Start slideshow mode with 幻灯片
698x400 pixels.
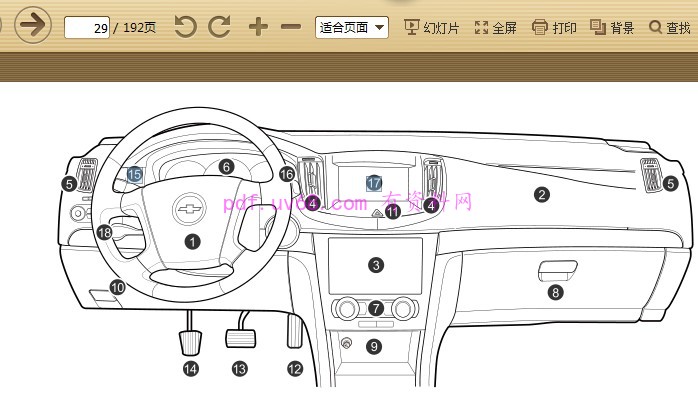[432, 27]
